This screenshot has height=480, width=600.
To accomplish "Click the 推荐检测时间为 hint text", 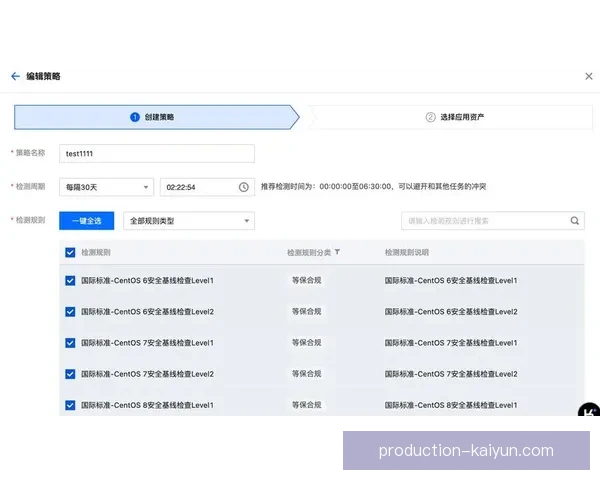I will (x=373, y=186).
